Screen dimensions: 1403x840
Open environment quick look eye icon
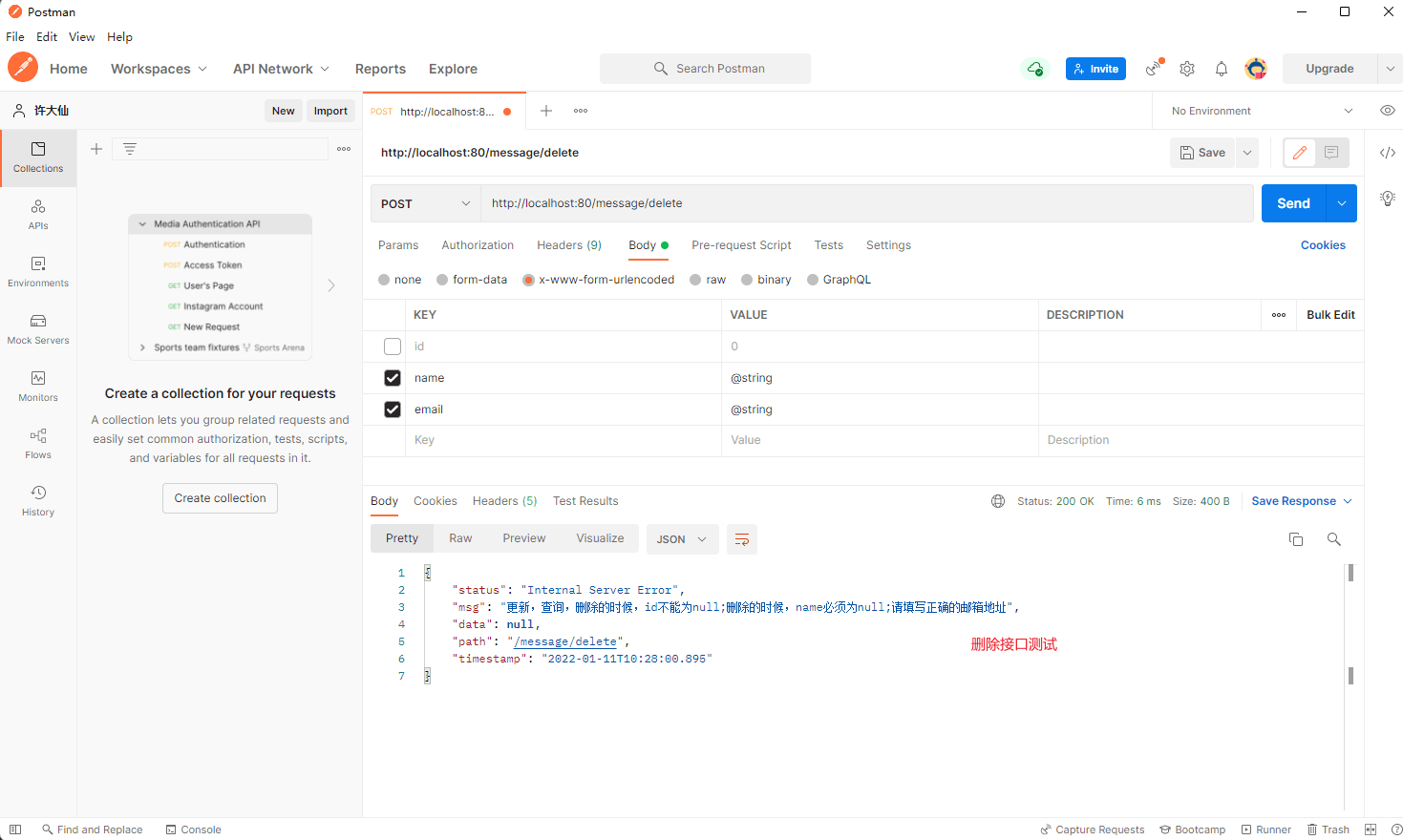1388,111
